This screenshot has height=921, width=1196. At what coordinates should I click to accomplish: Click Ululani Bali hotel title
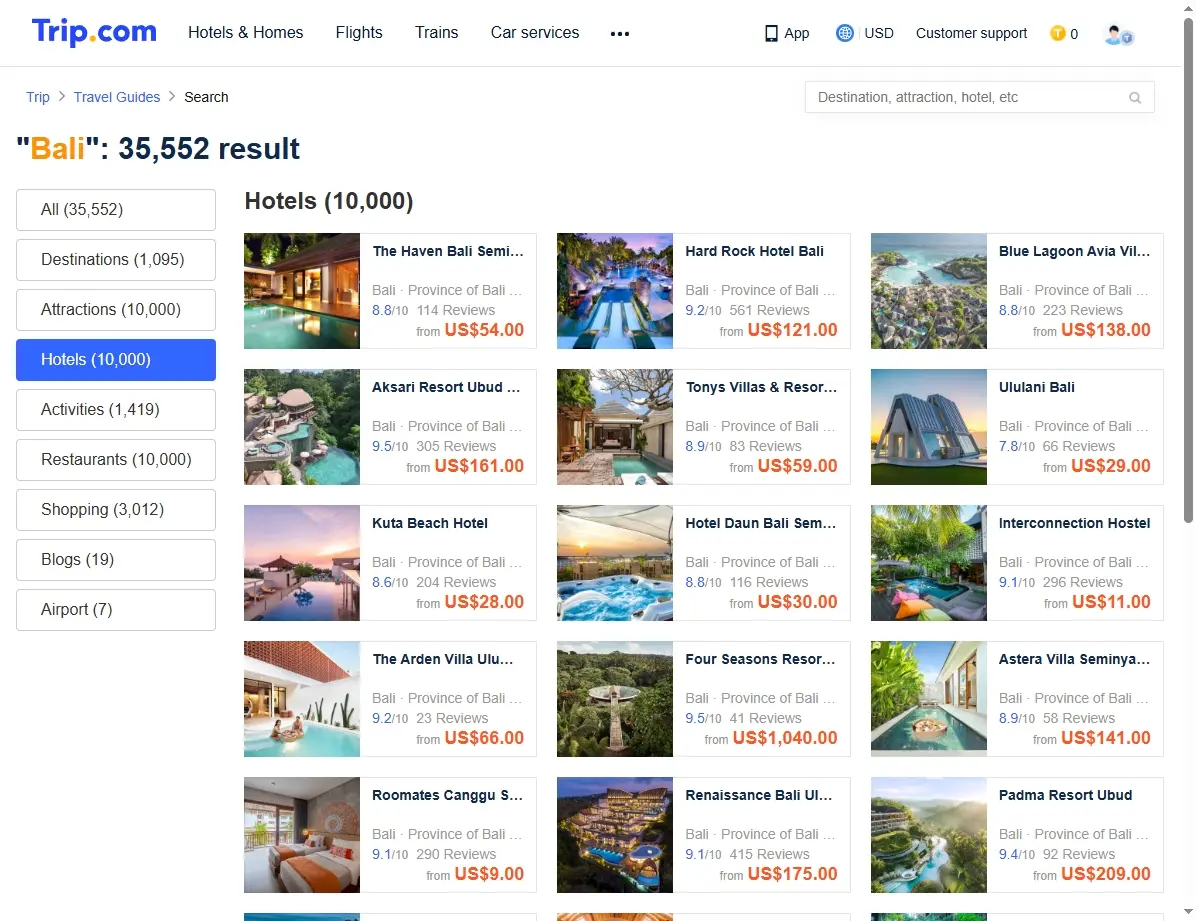(1037, 387)
